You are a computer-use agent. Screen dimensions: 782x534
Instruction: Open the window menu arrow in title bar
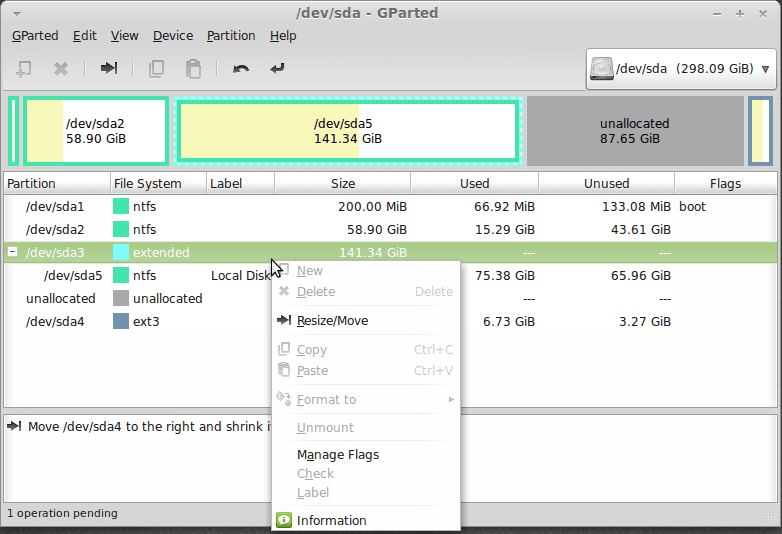17,14
